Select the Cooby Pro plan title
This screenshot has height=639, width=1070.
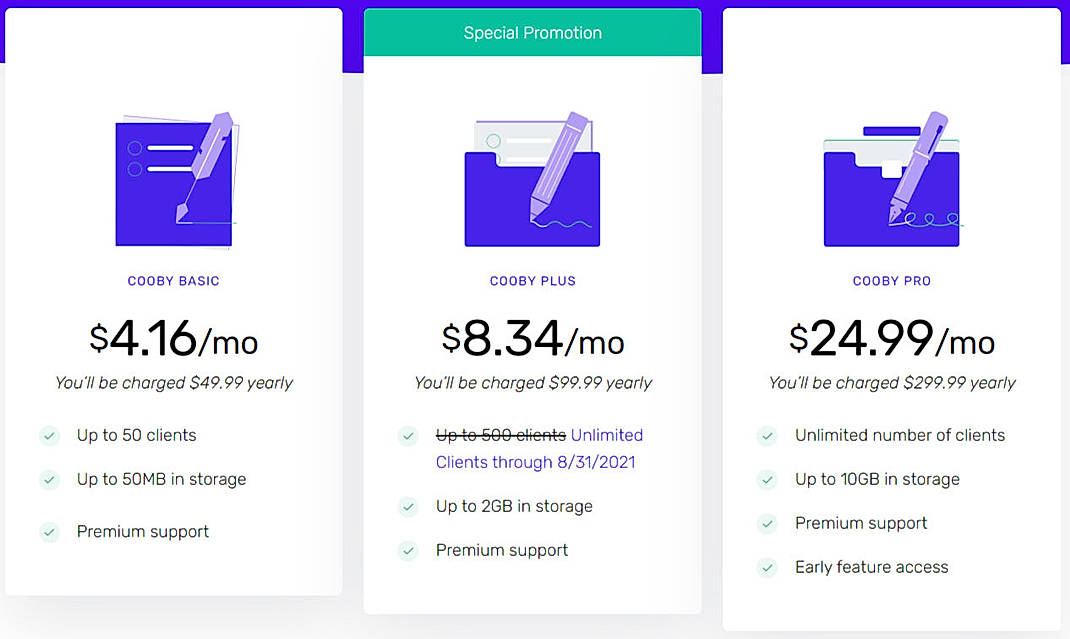click(x=891, y=281)
